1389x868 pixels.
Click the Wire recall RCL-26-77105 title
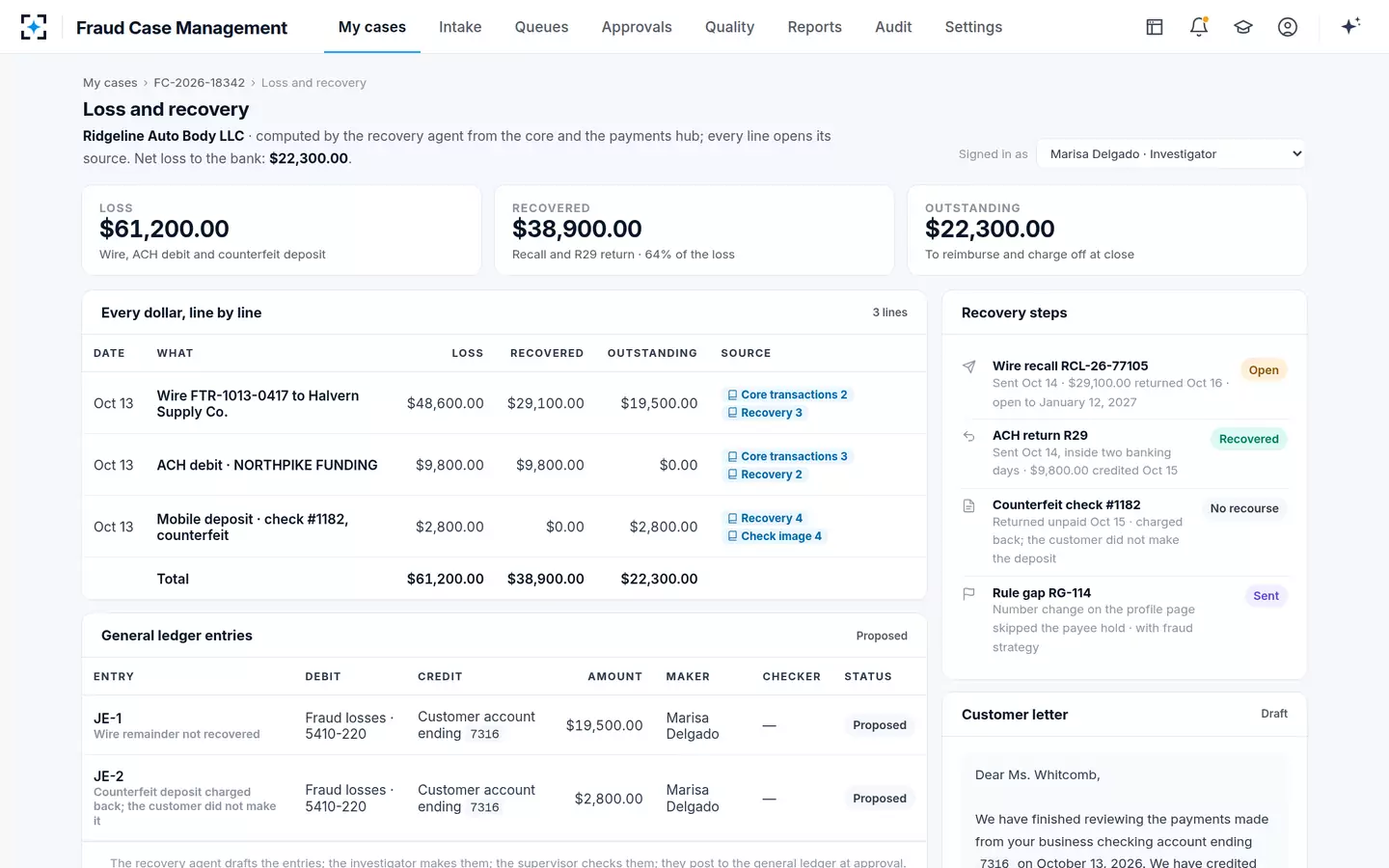pyautogui.click(x=1070, y=366)
